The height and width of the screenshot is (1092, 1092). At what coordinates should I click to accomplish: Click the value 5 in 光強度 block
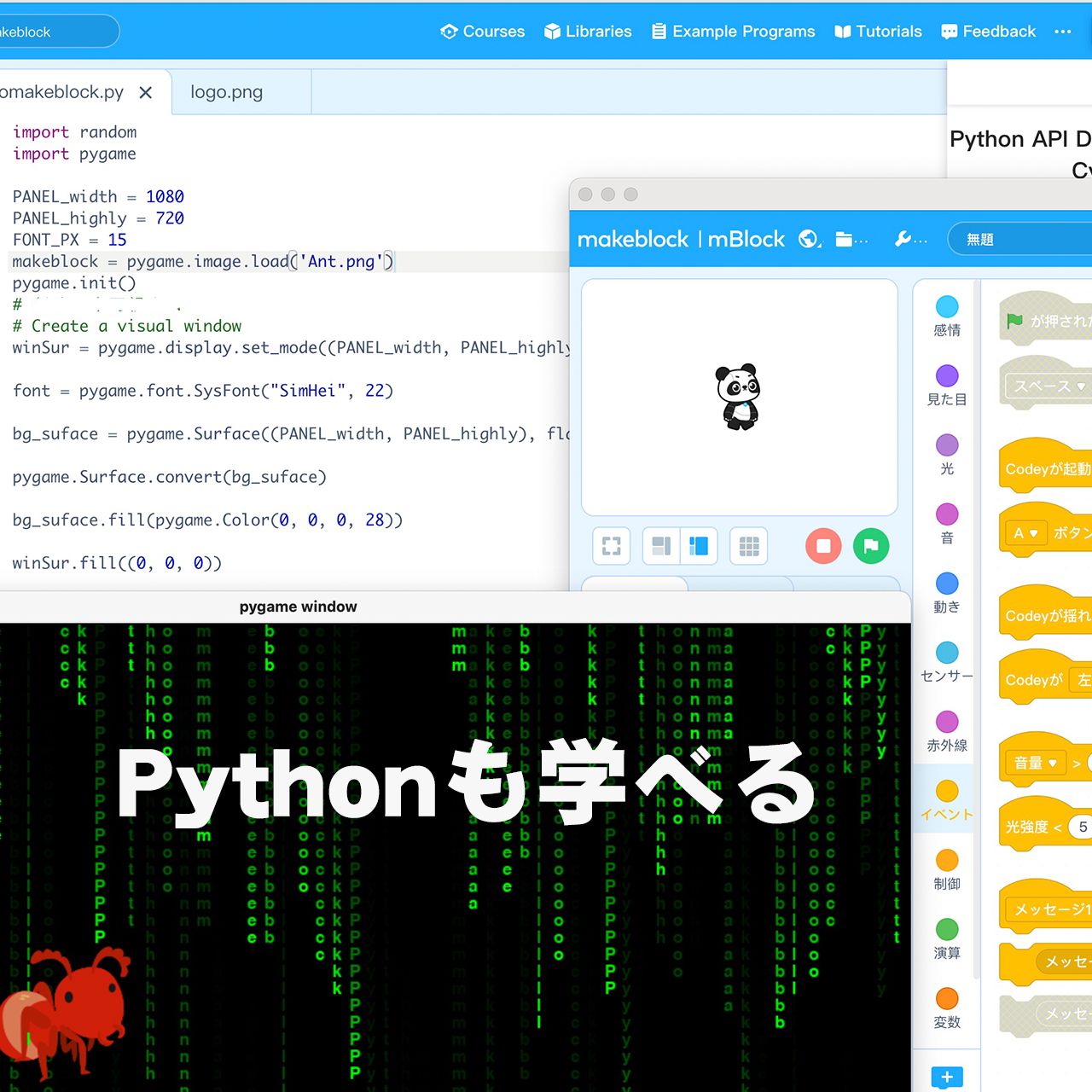(1082, 827)
